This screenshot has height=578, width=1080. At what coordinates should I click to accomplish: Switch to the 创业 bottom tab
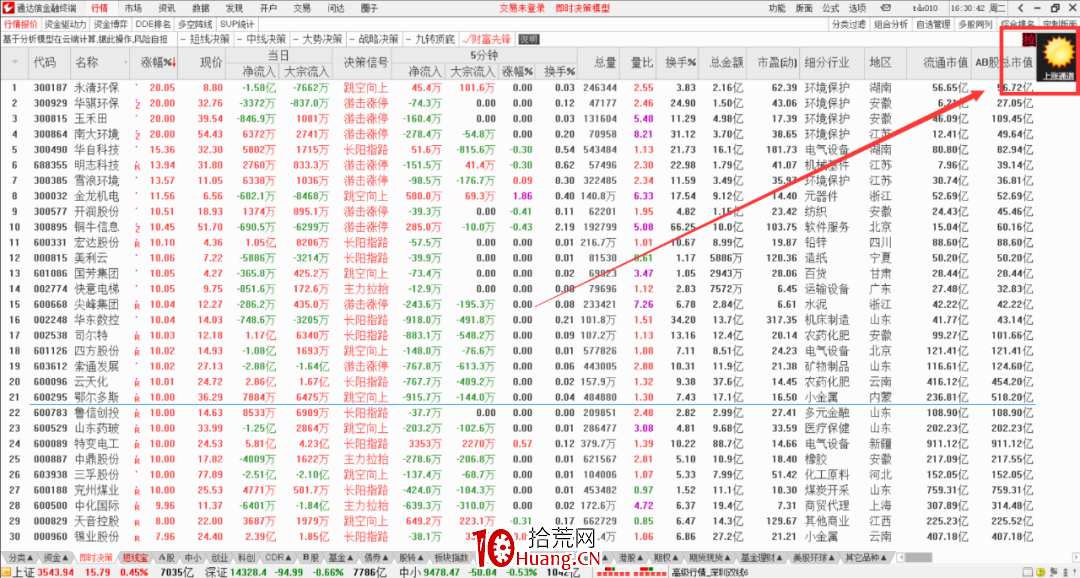tap(220, 557)
